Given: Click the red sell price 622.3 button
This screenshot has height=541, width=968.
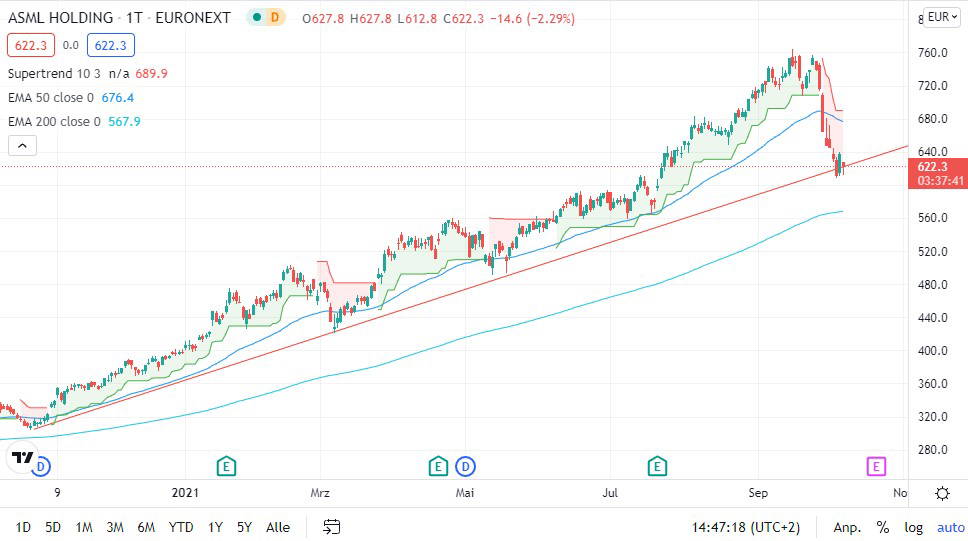Looking at the screenshot, I should pyautogui.click(x=31, y=45).
